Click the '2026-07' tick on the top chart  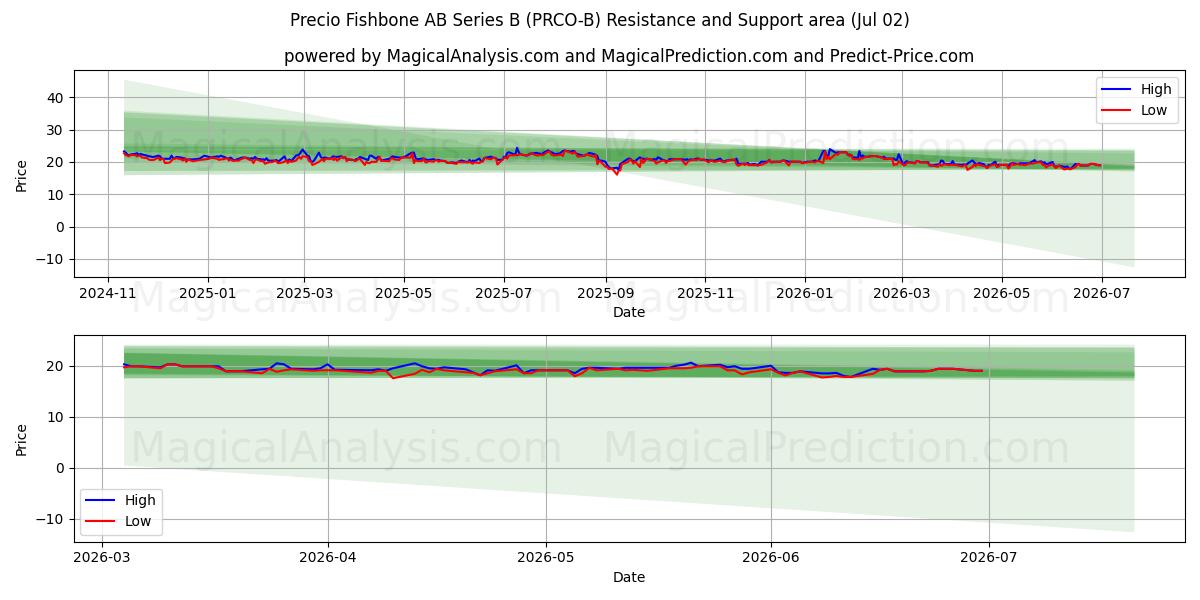point(1101,294)
